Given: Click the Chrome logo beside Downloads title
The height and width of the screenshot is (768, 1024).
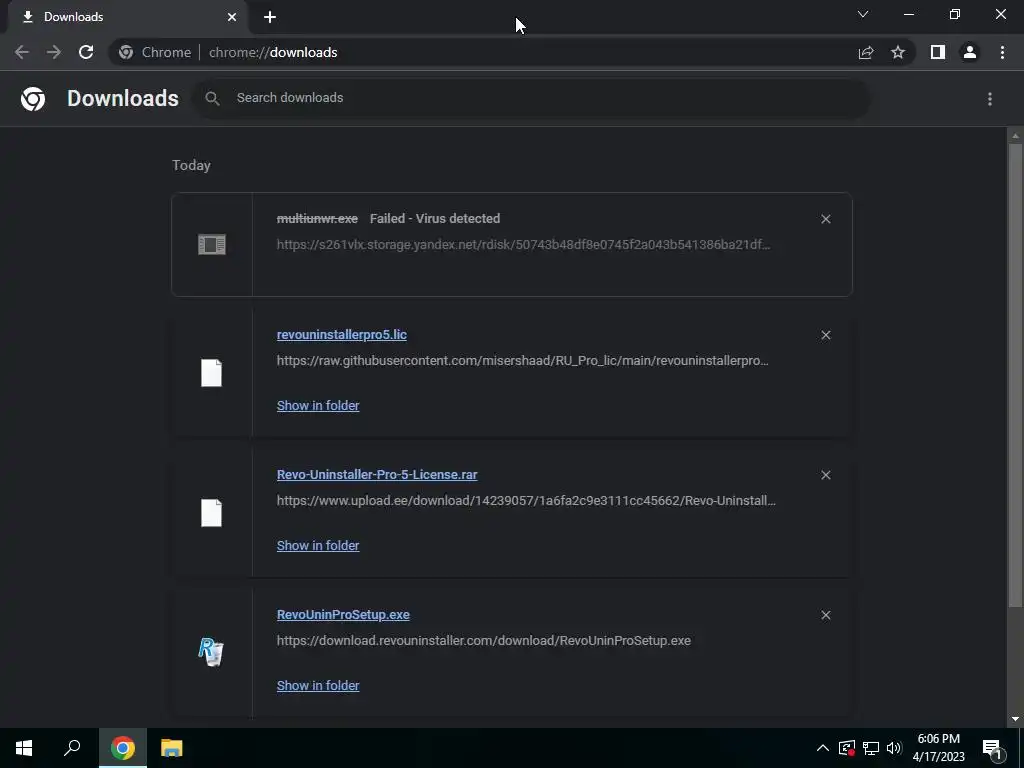Looking at the screenshot, I should point(33,99).
